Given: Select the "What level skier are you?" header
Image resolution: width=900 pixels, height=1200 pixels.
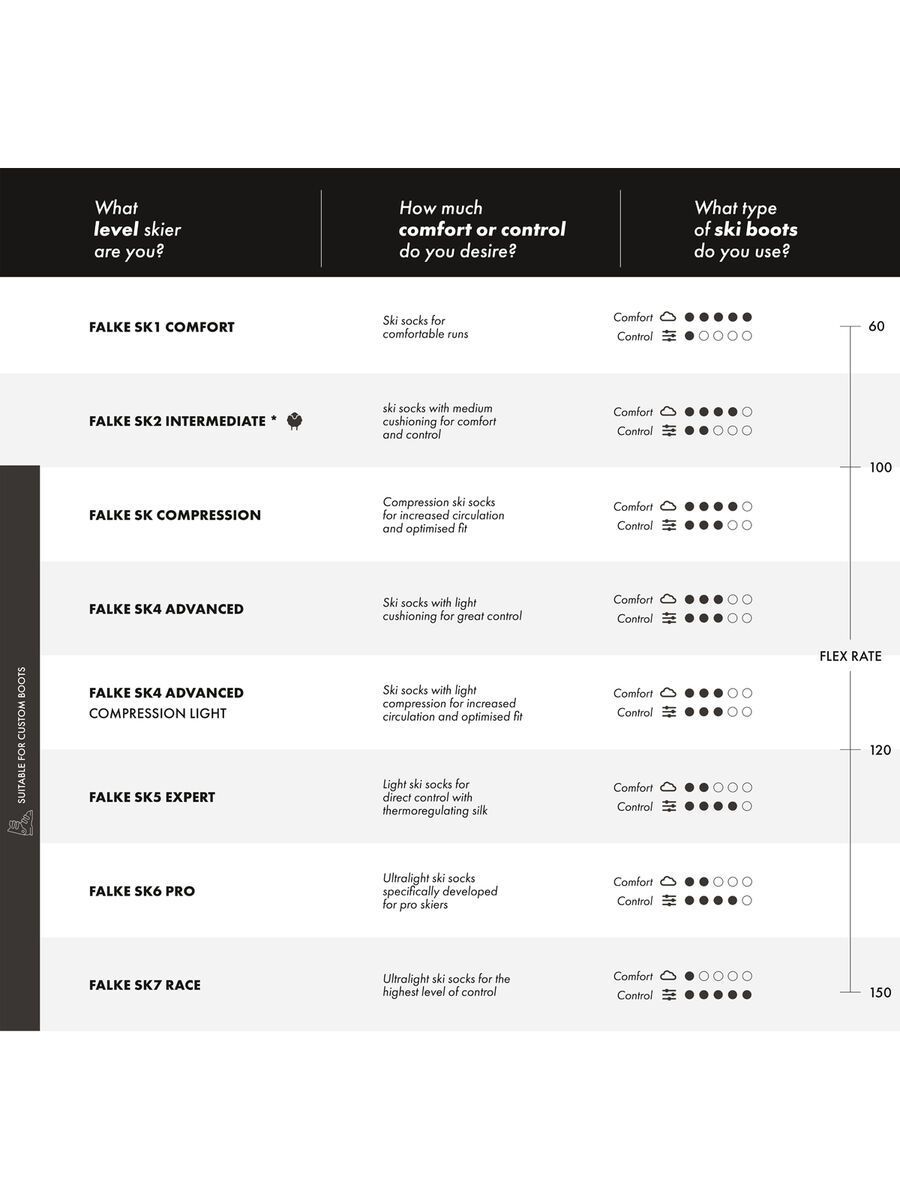Looking at the screenshot, I should click(138, 229).
